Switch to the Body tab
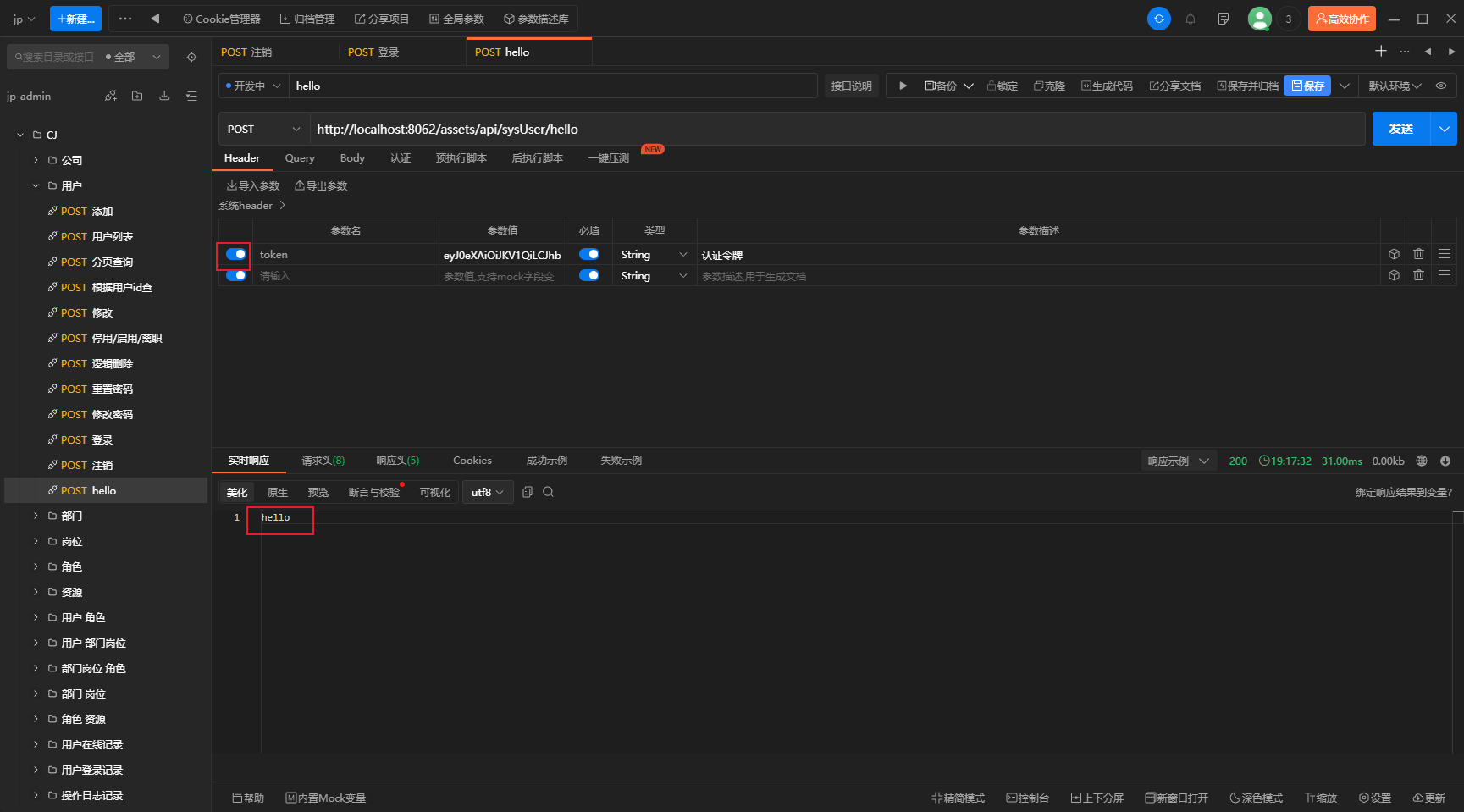 tap(352, 158)
